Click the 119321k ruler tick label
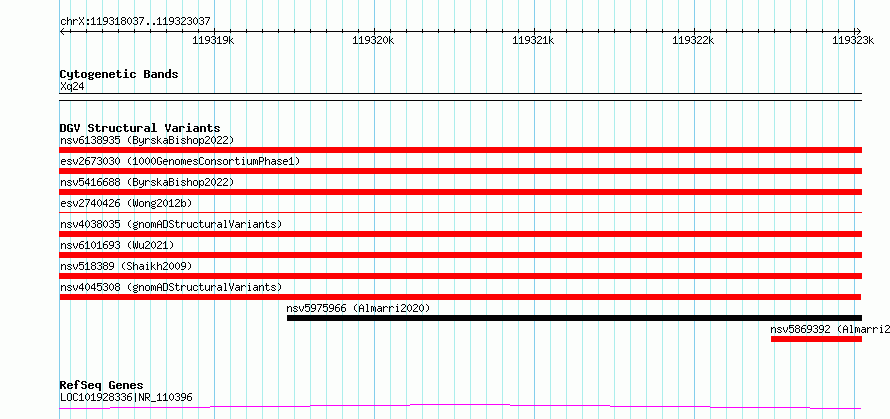890x419 pixels. click(533, 40)
